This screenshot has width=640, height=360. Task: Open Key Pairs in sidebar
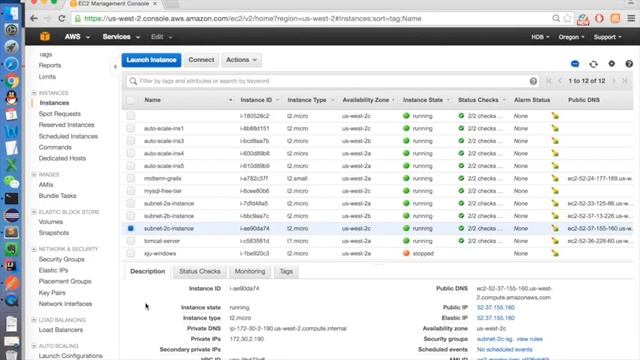point(52,293)
